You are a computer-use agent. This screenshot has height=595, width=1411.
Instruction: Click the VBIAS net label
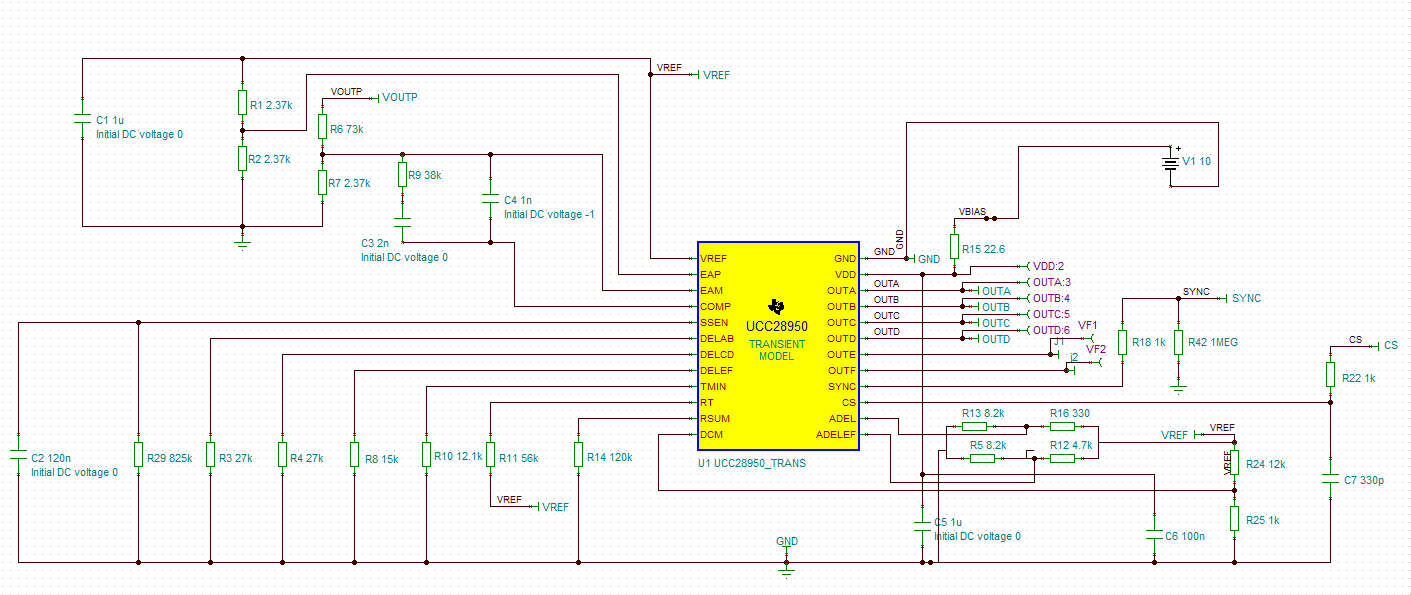[x=972, y=212]
